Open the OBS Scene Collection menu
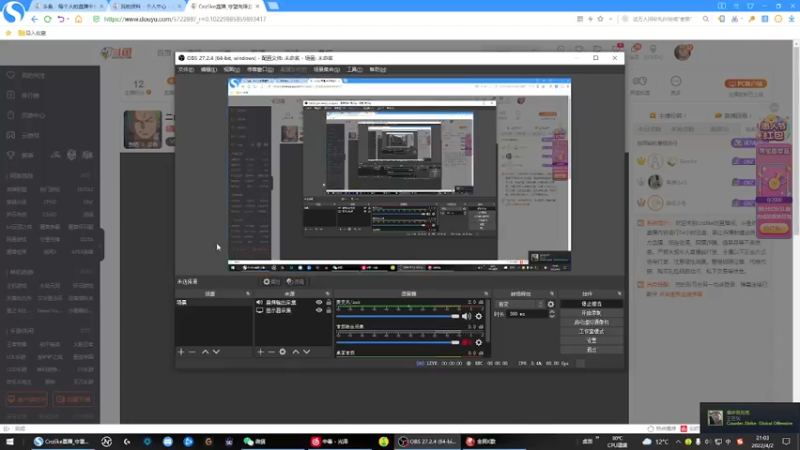The height and width of the screenshot is (450, 800). (x=327, y=69)
